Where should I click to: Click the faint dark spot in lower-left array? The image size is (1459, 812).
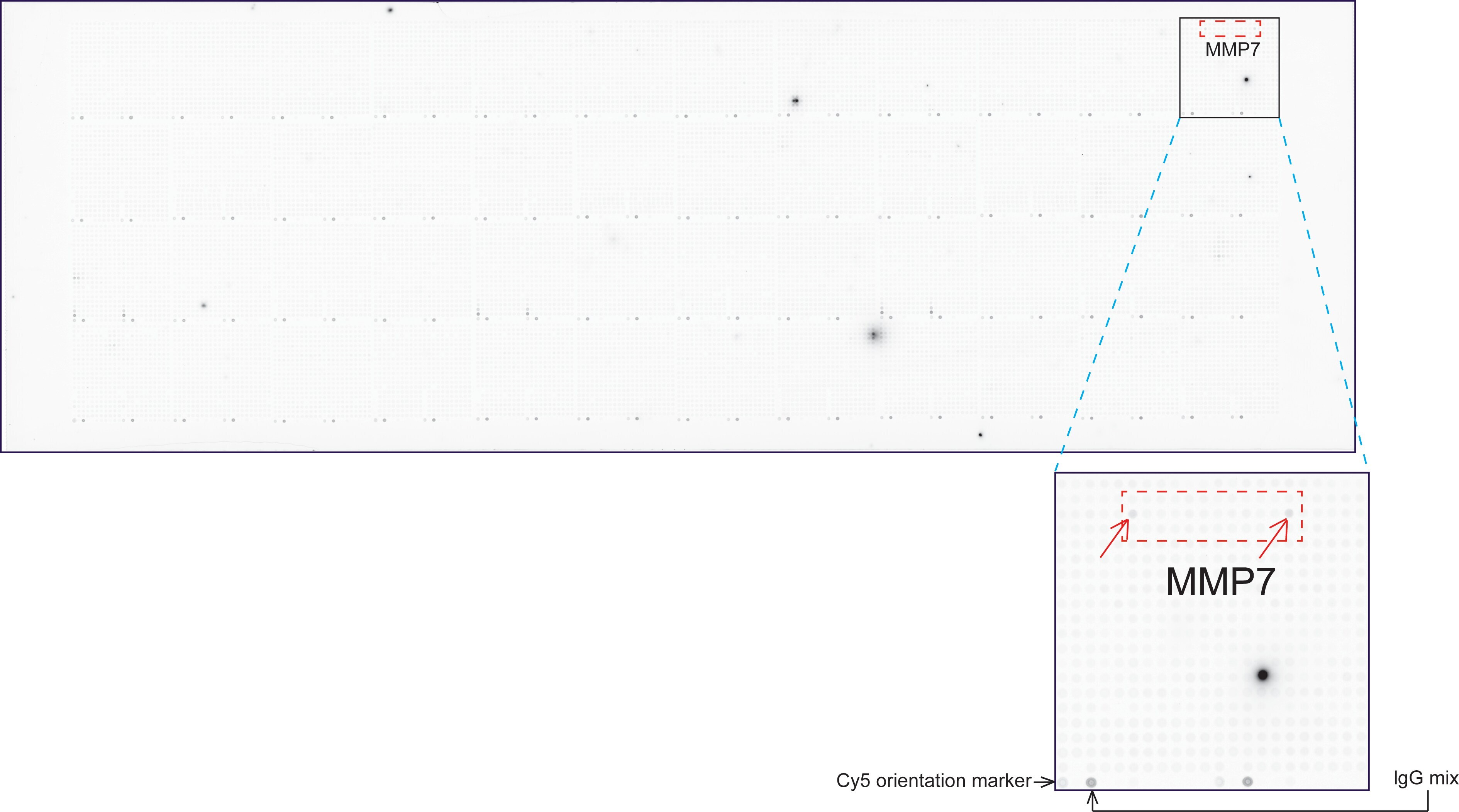[x=204, y=306]
